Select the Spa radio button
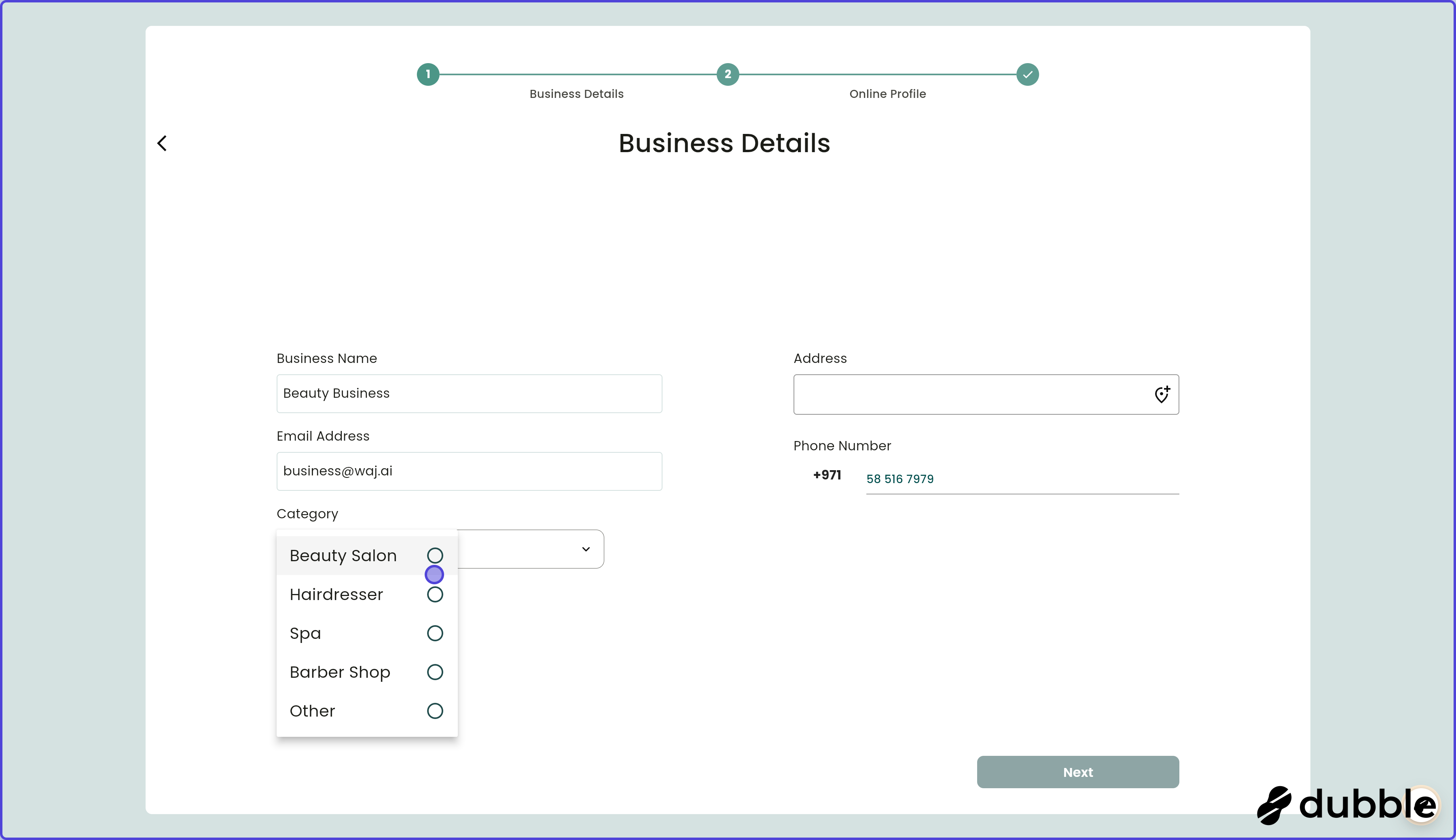Image resolution: width=1456 pixels, height=840 pixels. [435, 633]
